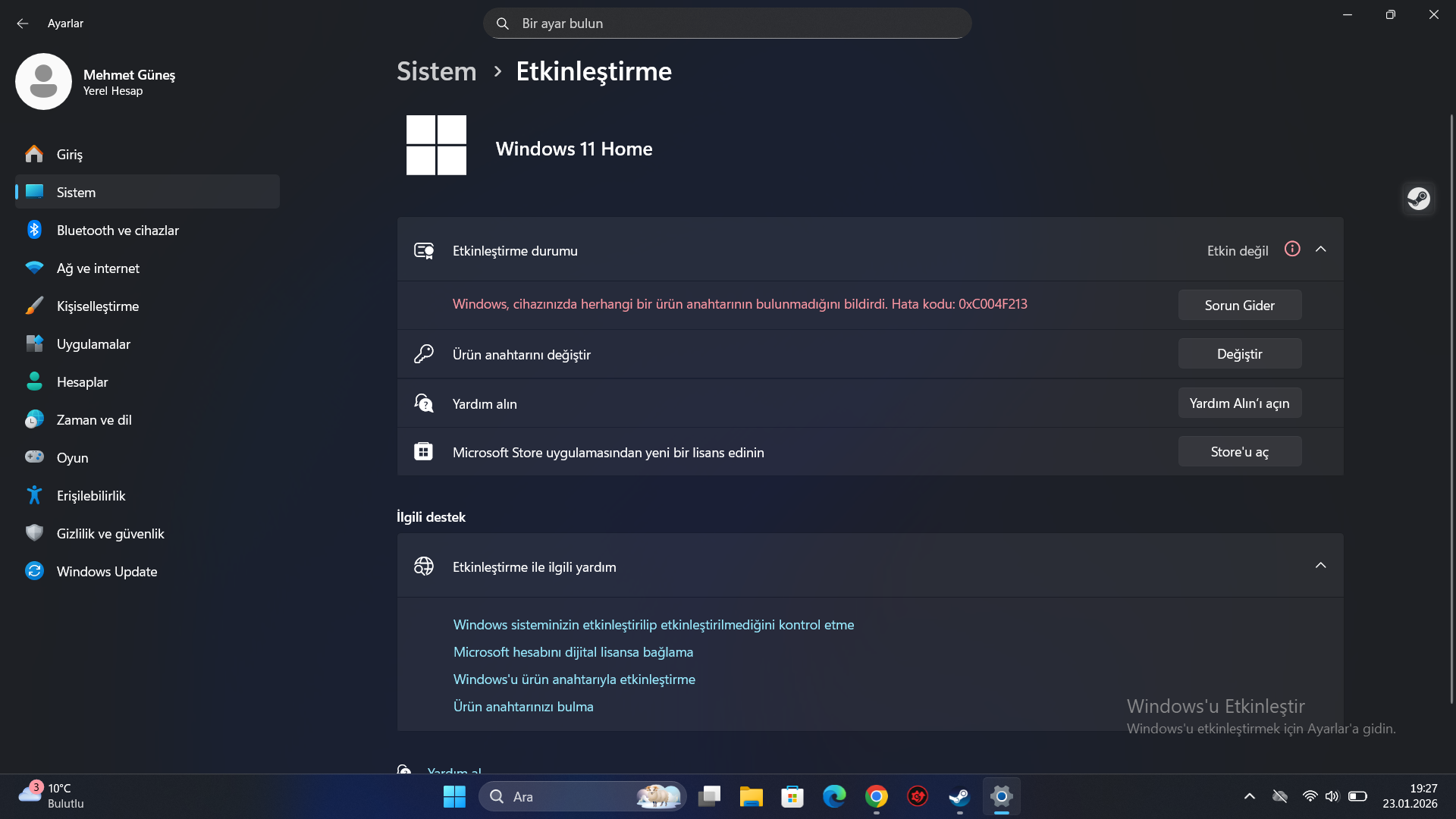Click the Giriş home icon
The width and height of the screenshot is (1456, 819).
(34, 154)
